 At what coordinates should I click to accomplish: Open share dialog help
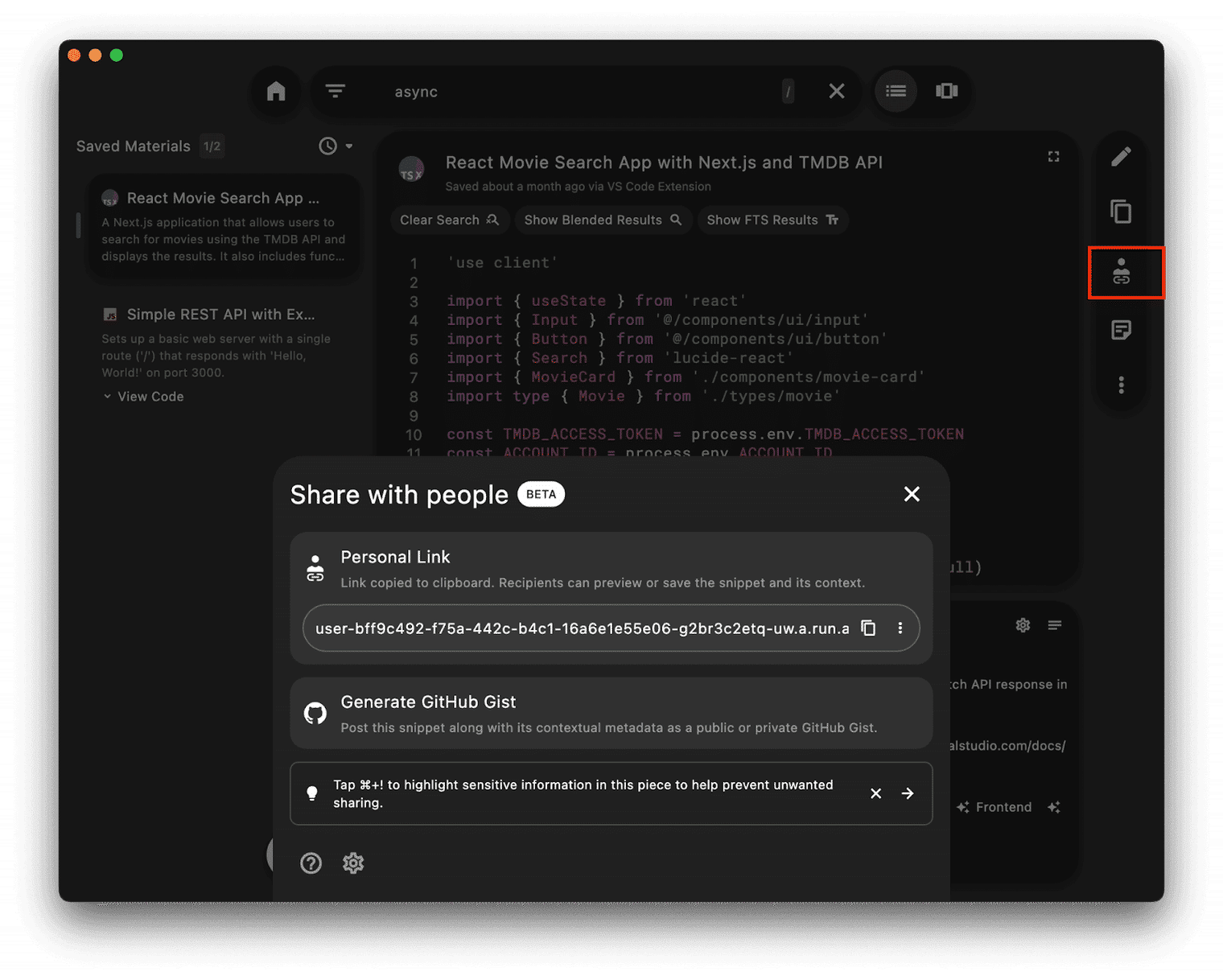(x=311, y=863)
